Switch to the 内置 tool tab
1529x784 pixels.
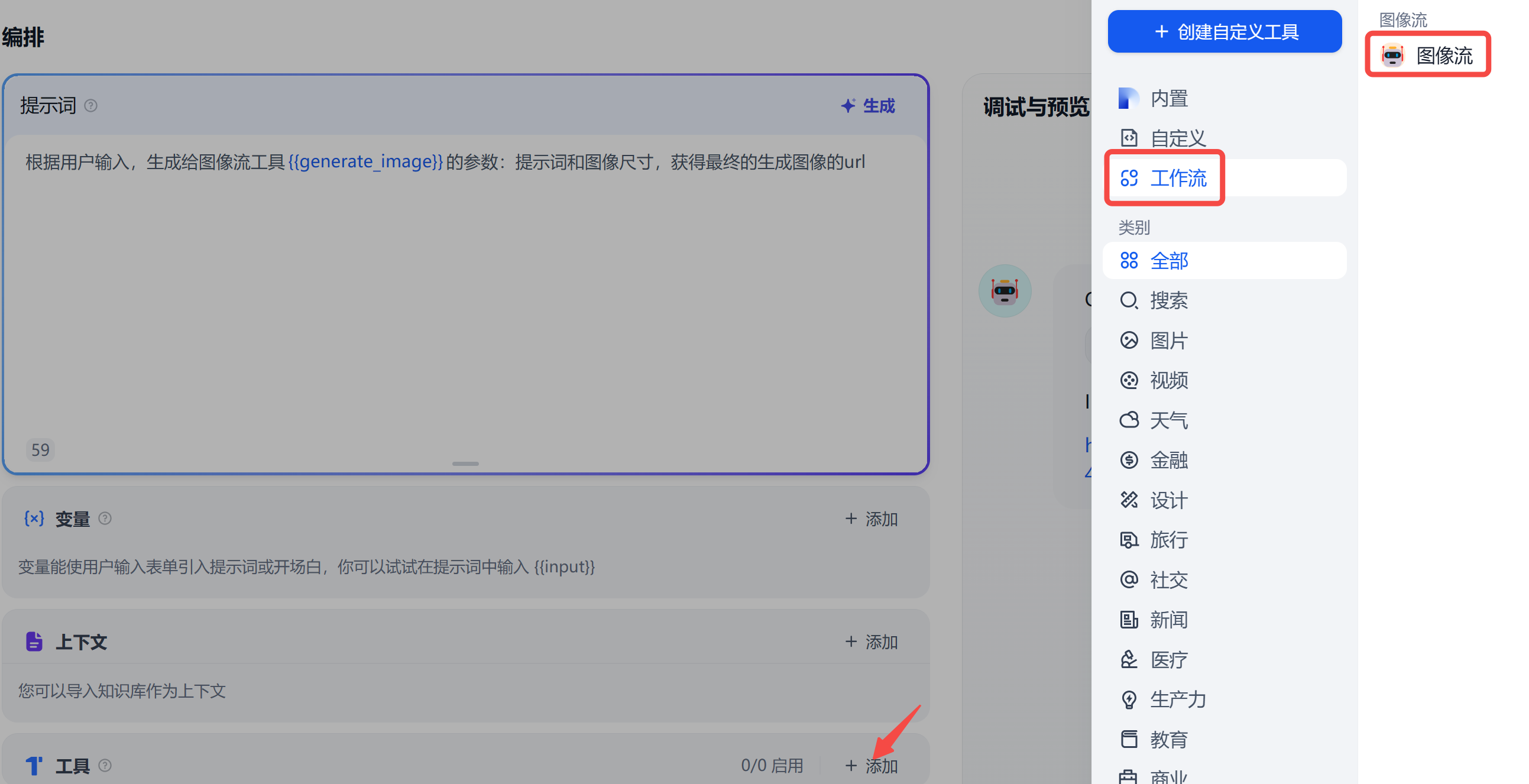1168,98
